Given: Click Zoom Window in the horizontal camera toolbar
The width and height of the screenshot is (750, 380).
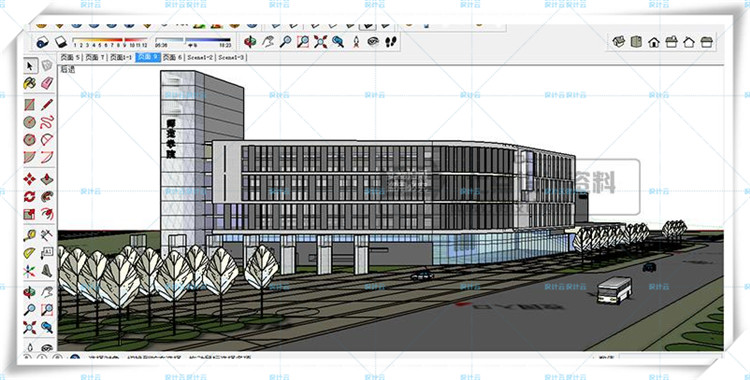Looking at the screenshot, I should point(303,42).
